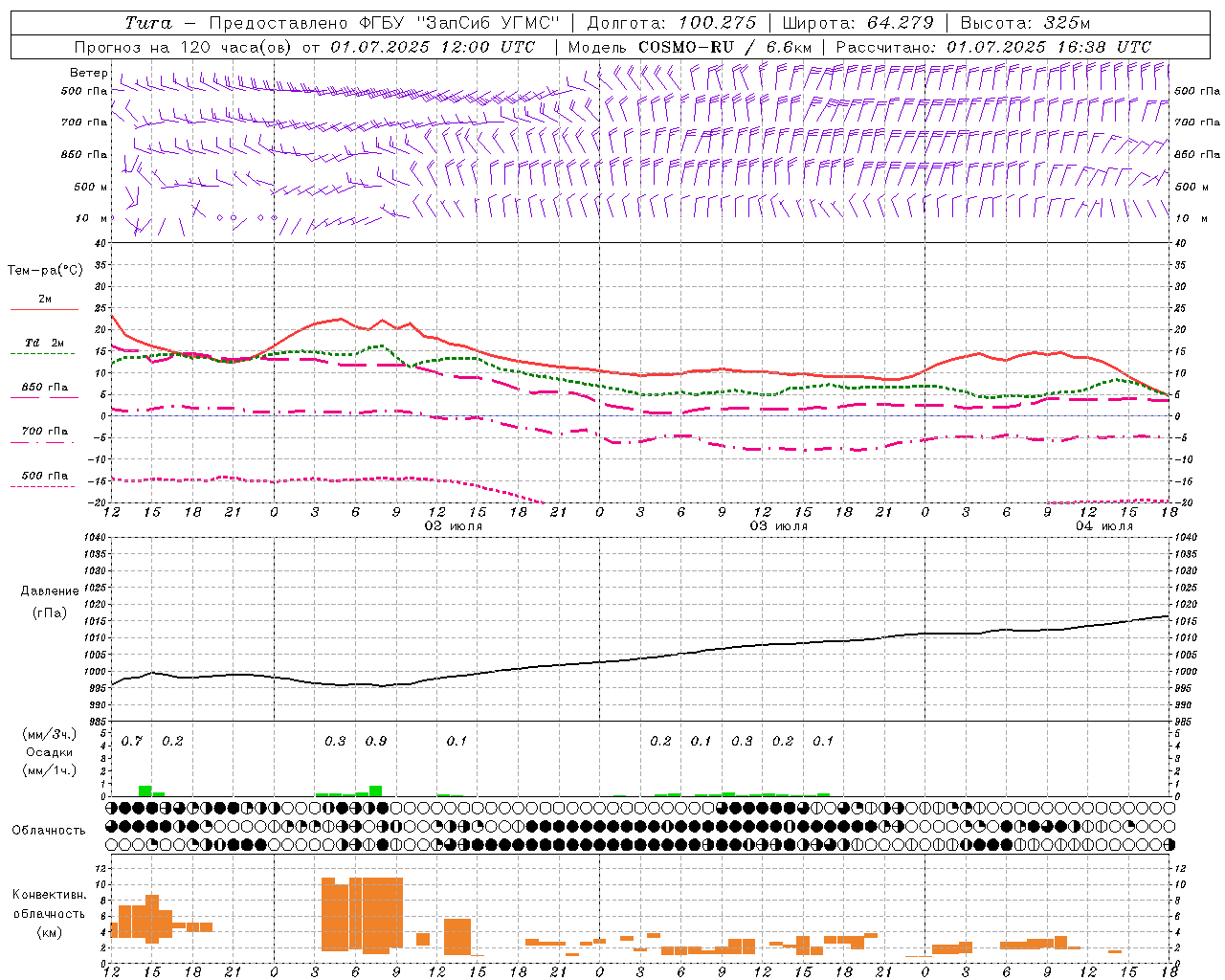Screen dimensions: 1225x980
Task: Click the "Конвективн." convective cloud label
Action: point(50,895)
